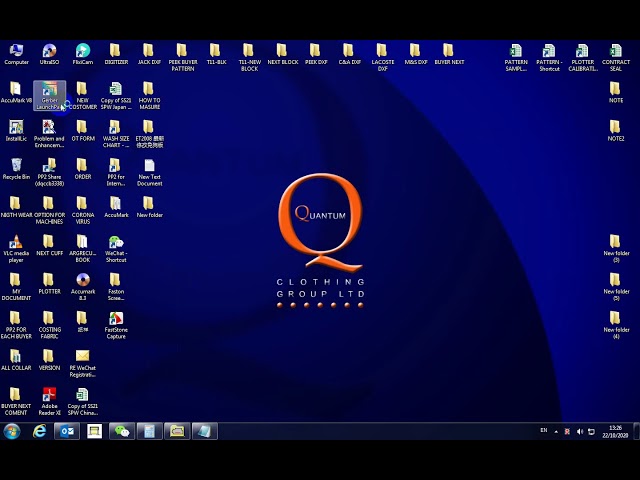Select the PEEK DXF folder
The height and width of the screenshot is (480, 640).
point(316,54)
